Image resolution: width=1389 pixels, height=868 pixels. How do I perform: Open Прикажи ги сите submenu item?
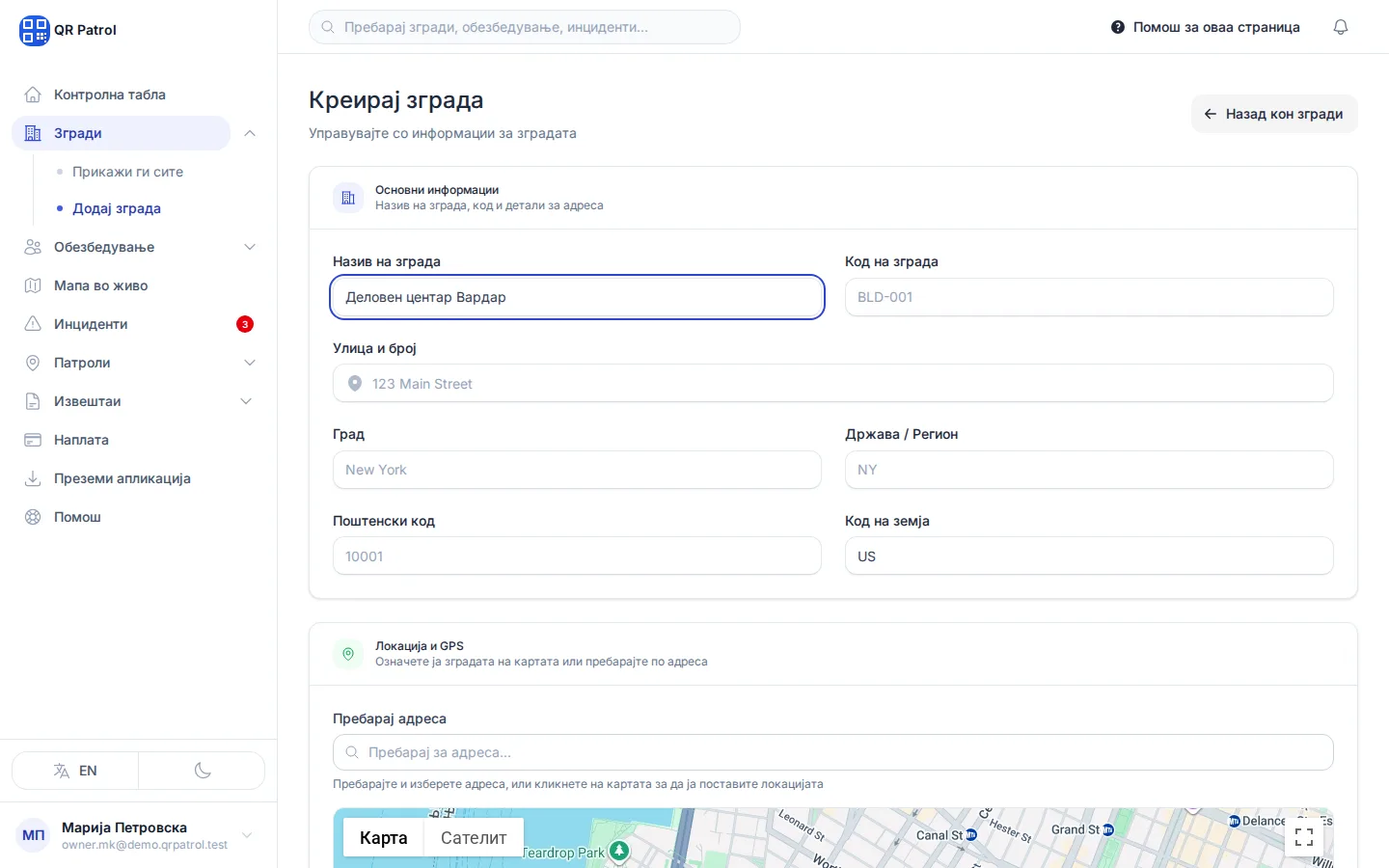(x=127, y=172)
